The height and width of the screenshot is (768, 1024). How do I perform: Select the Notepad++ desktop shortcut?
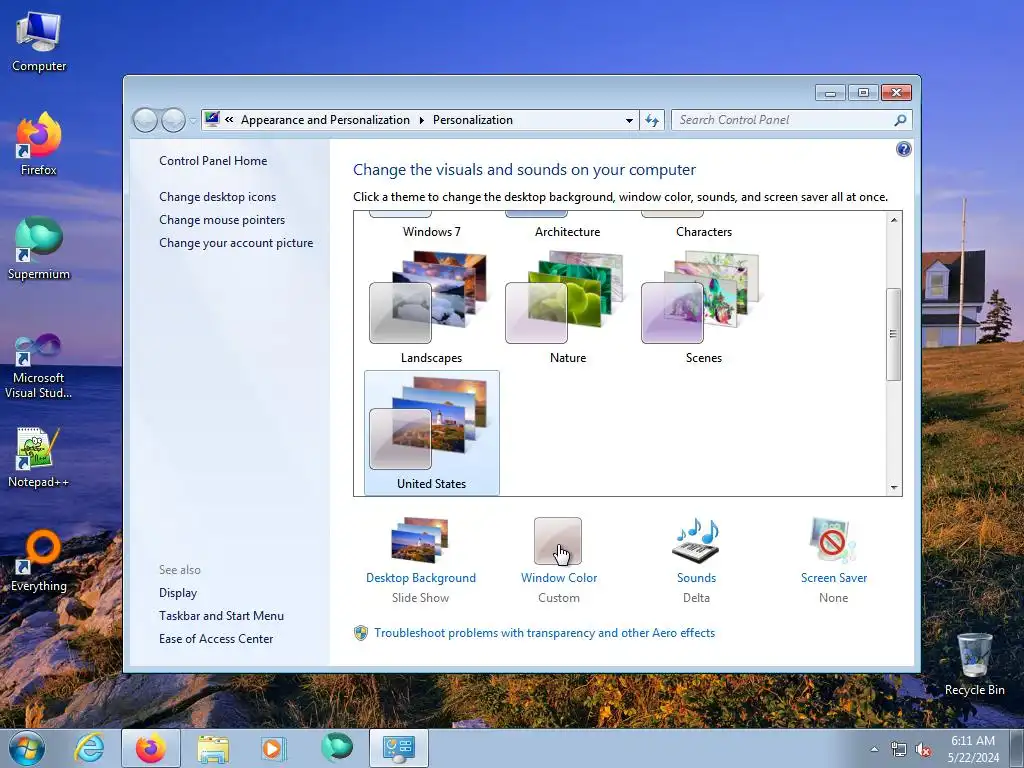[39, 457]
